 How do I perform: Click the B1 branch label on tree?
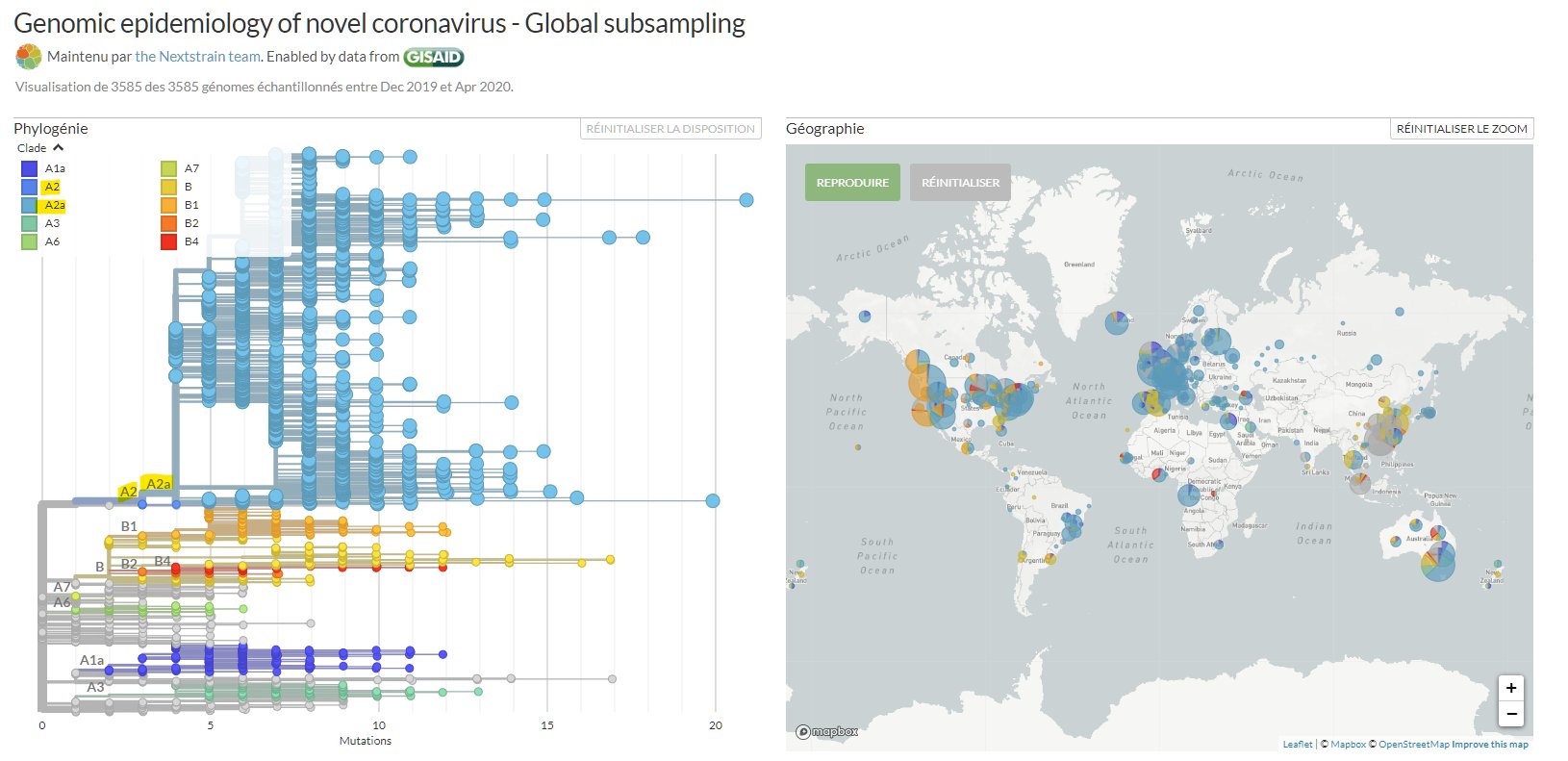[x=129, y=526]
